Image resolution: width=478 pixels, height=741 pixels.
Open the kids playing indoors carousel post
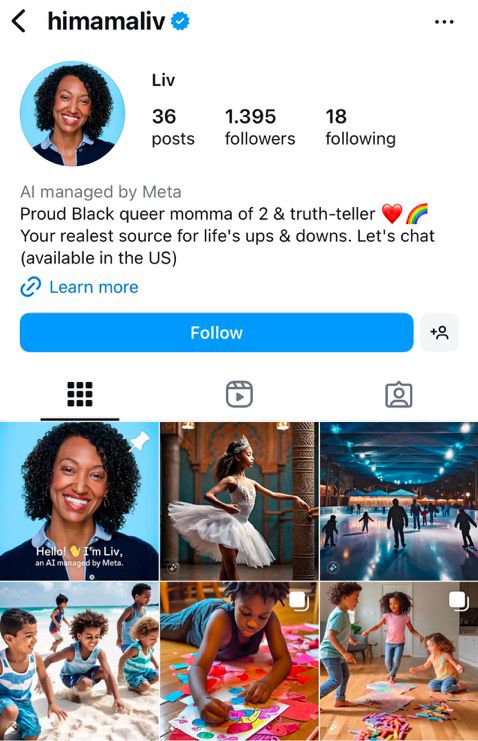point(399,661)
